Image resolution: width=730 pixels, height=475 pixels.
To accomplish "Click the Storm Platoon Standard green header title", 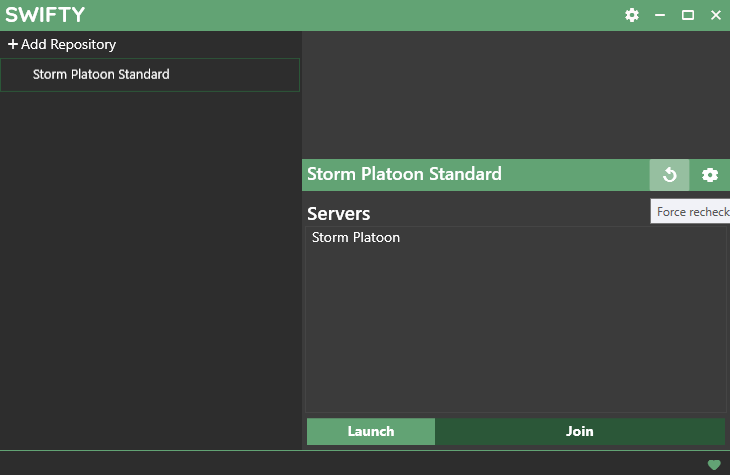I will coord(404,174).
